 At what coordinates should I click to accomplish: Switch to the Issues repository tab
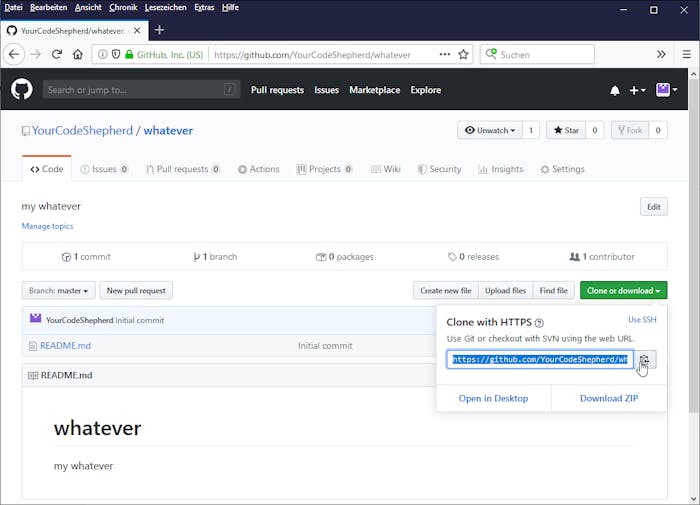(x=104, y=169)
